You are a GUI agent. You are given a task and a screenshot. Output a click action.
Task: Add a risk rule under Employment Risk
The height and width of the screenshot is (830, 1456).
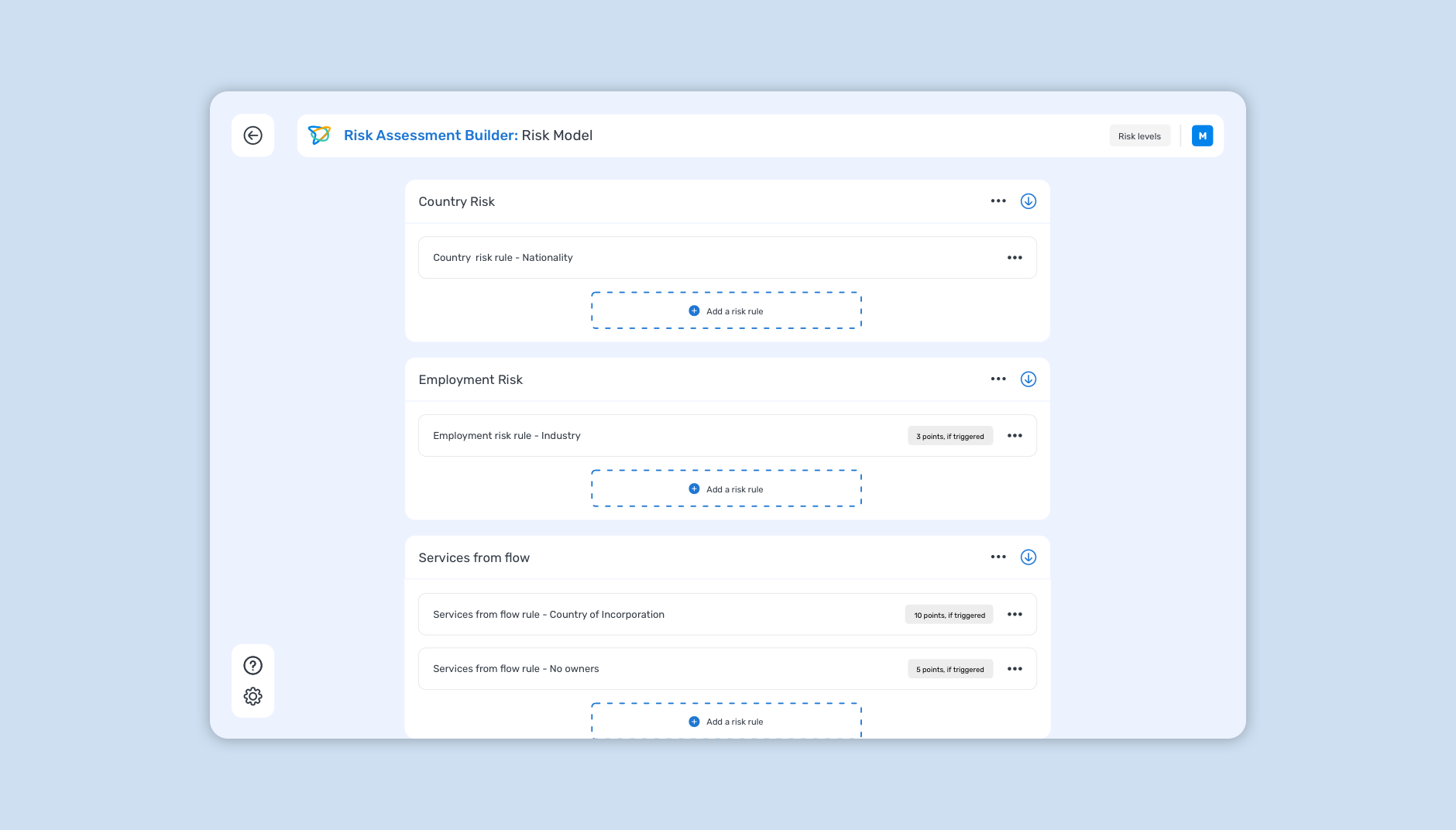pyautogui.click(x=726, y=489)
